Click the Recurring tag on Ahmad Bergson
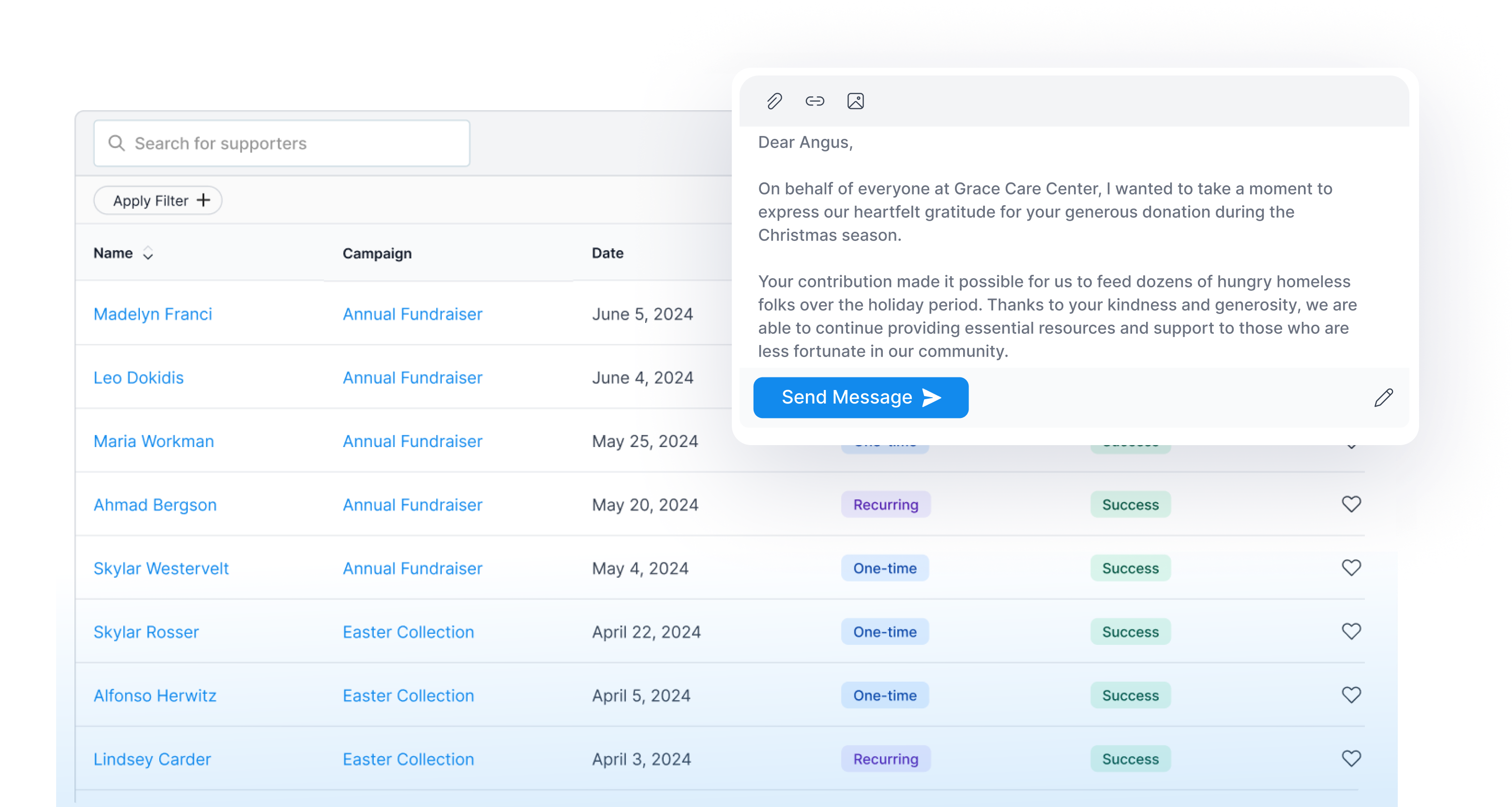The image size is (1512, 807). click(885, 505)
